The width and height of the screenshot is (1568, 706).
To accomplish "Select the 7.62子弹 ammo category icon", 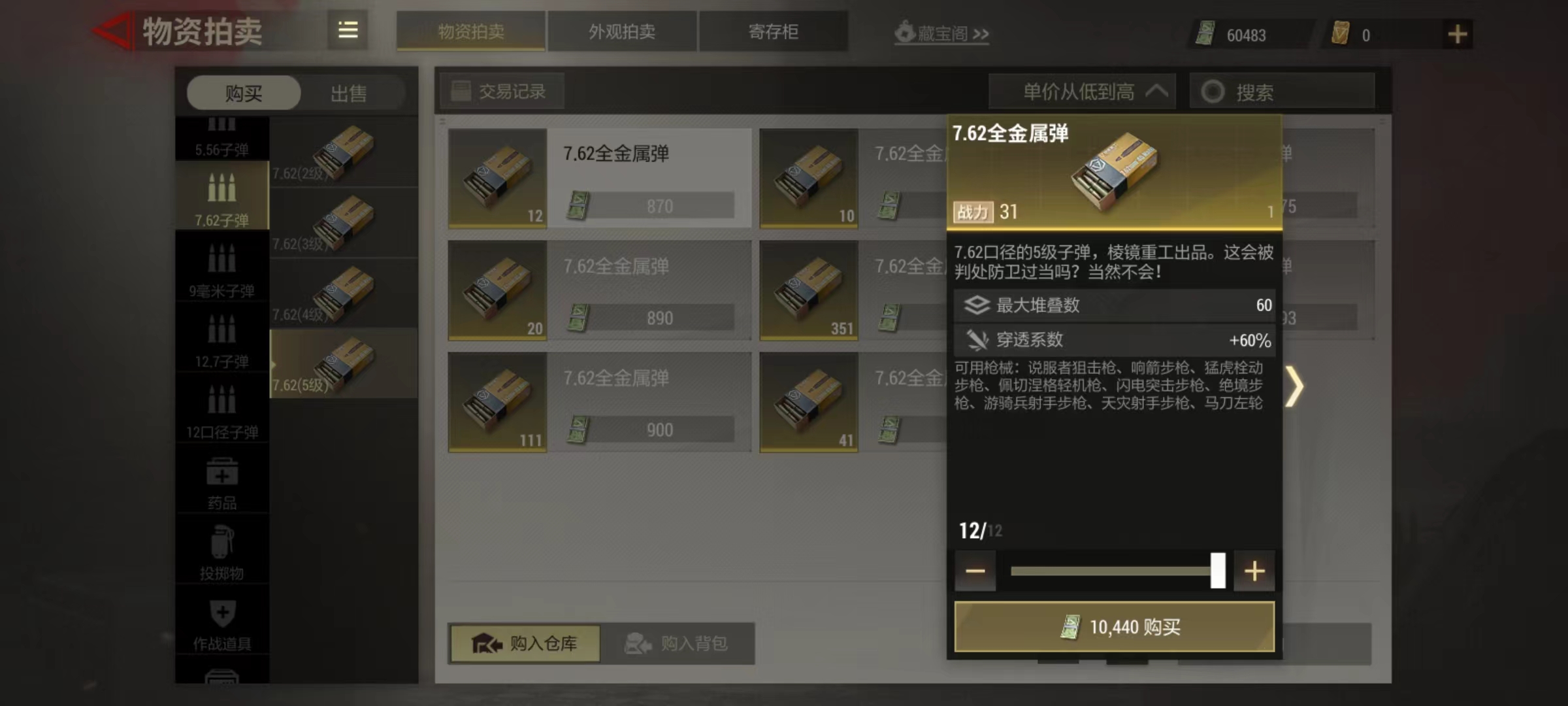I will [x=221, y=188].
